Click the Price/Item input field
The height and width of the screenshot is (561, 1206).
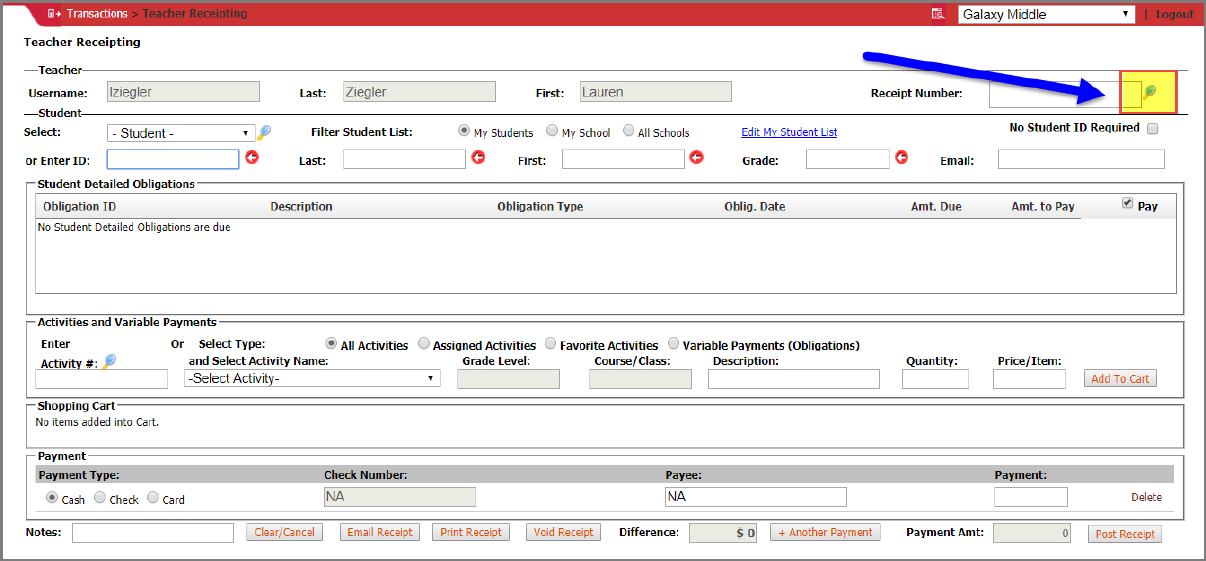click(1029, 379)
